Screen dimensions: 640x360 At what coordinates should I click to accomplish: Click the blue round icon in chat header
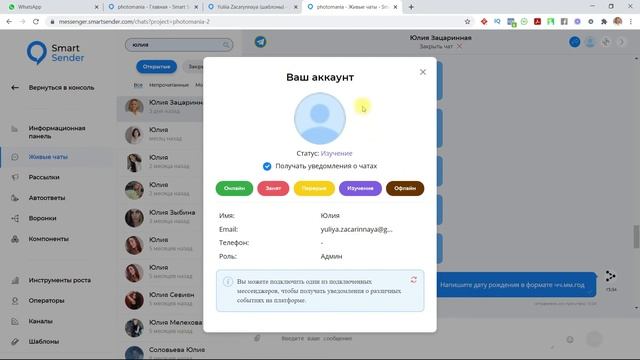pos(574,42)
